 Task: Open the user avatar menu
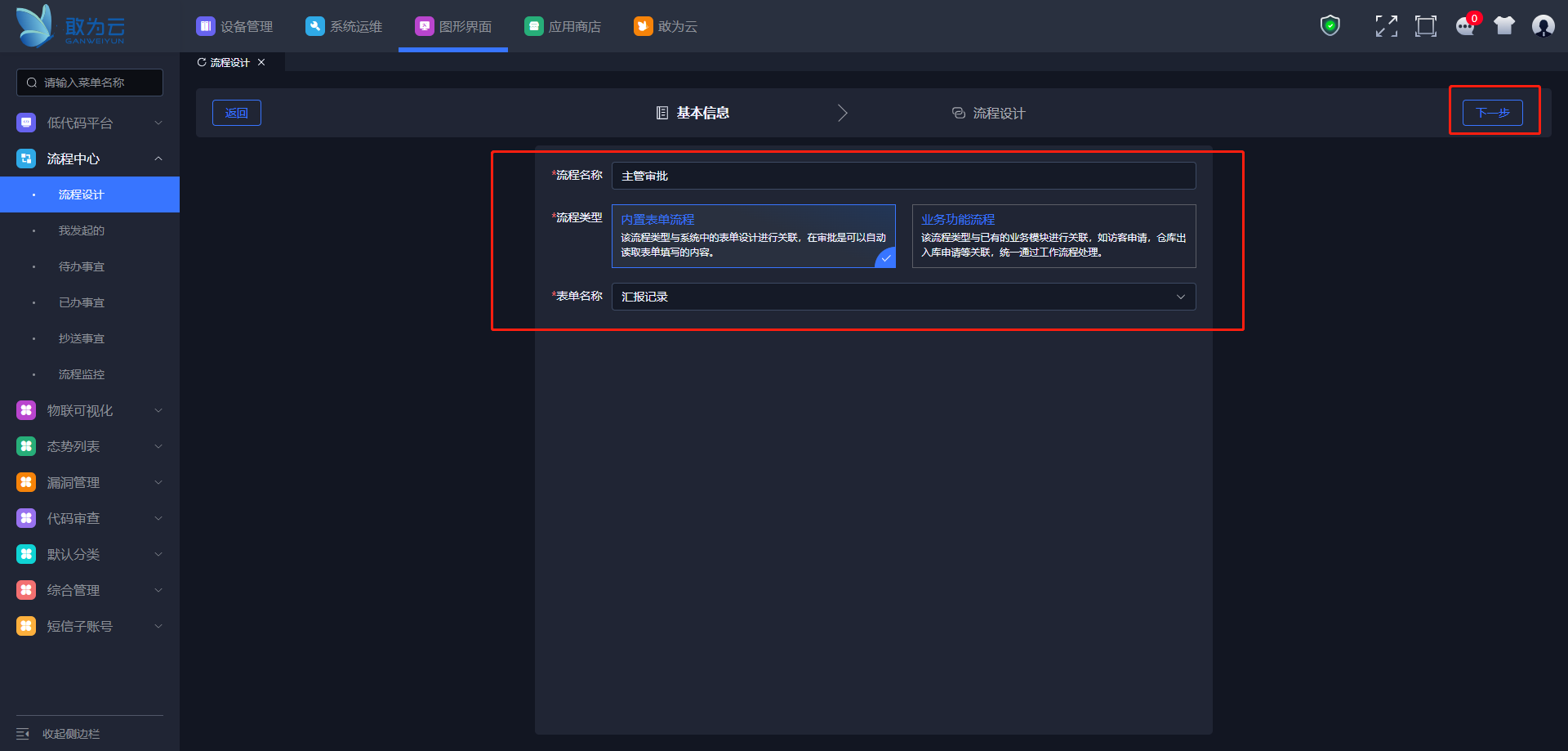pyautogui.click(x=1543, y=26)
